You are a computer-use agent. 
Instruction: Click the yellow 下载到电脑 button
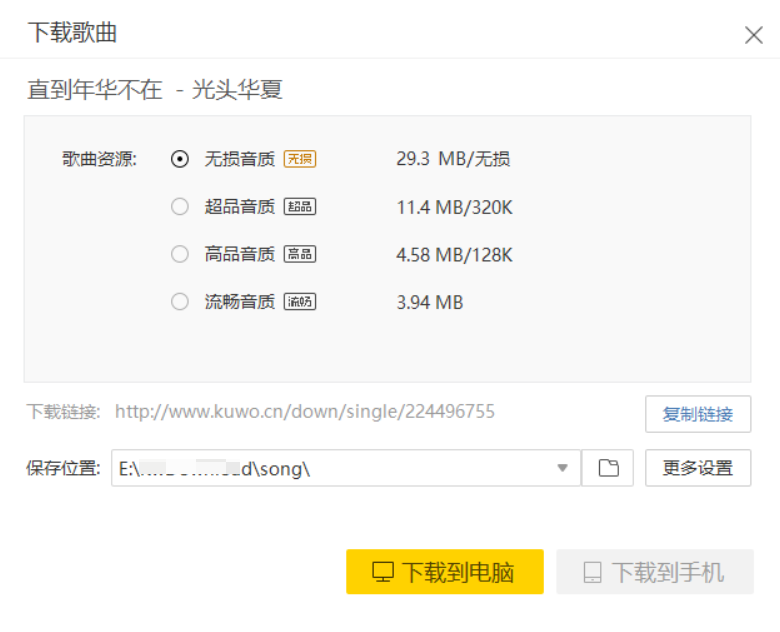[x=445, y=572]
